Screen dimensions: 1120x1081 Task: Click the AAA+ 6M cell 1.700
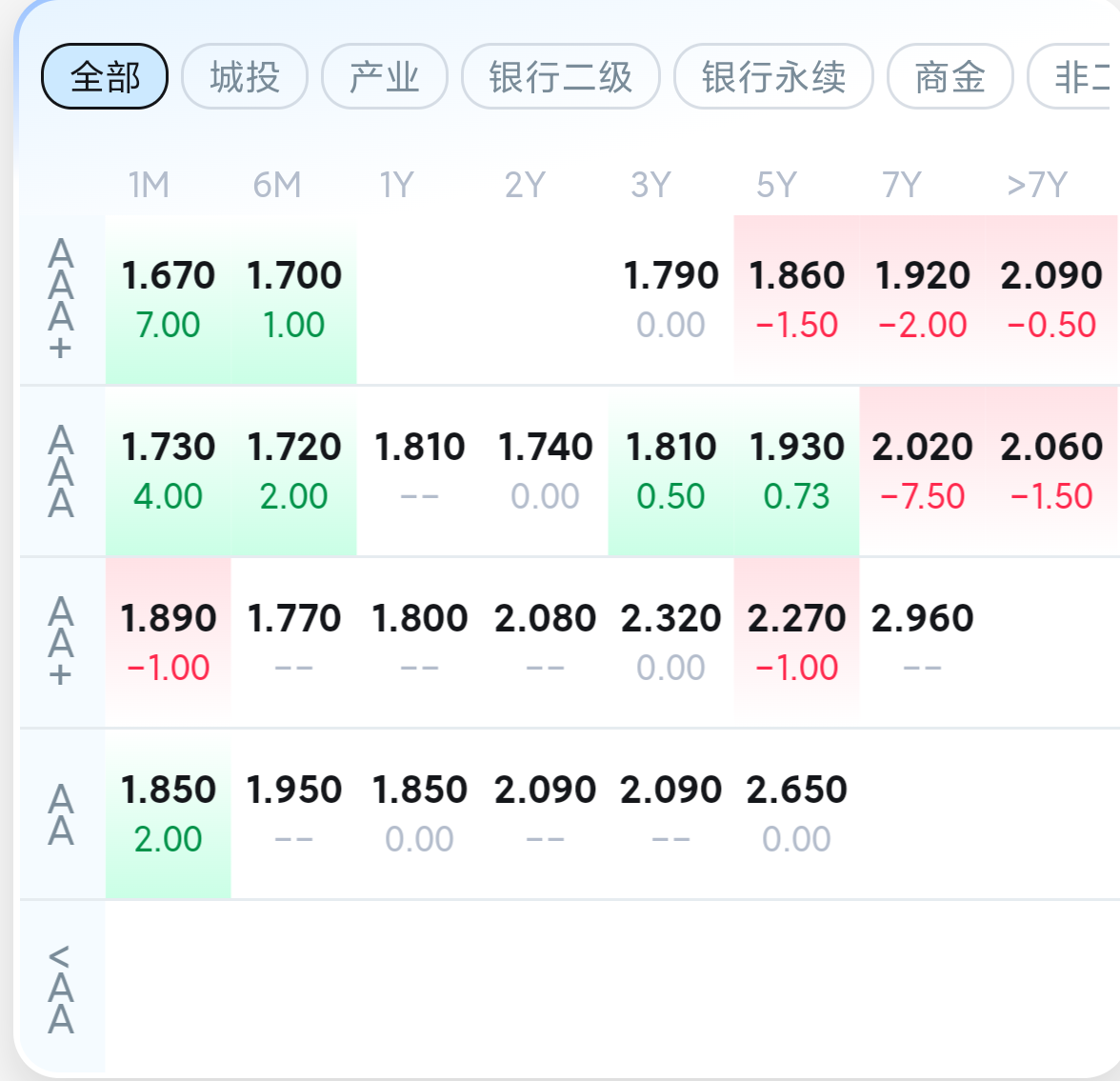(x=293, y=299)
